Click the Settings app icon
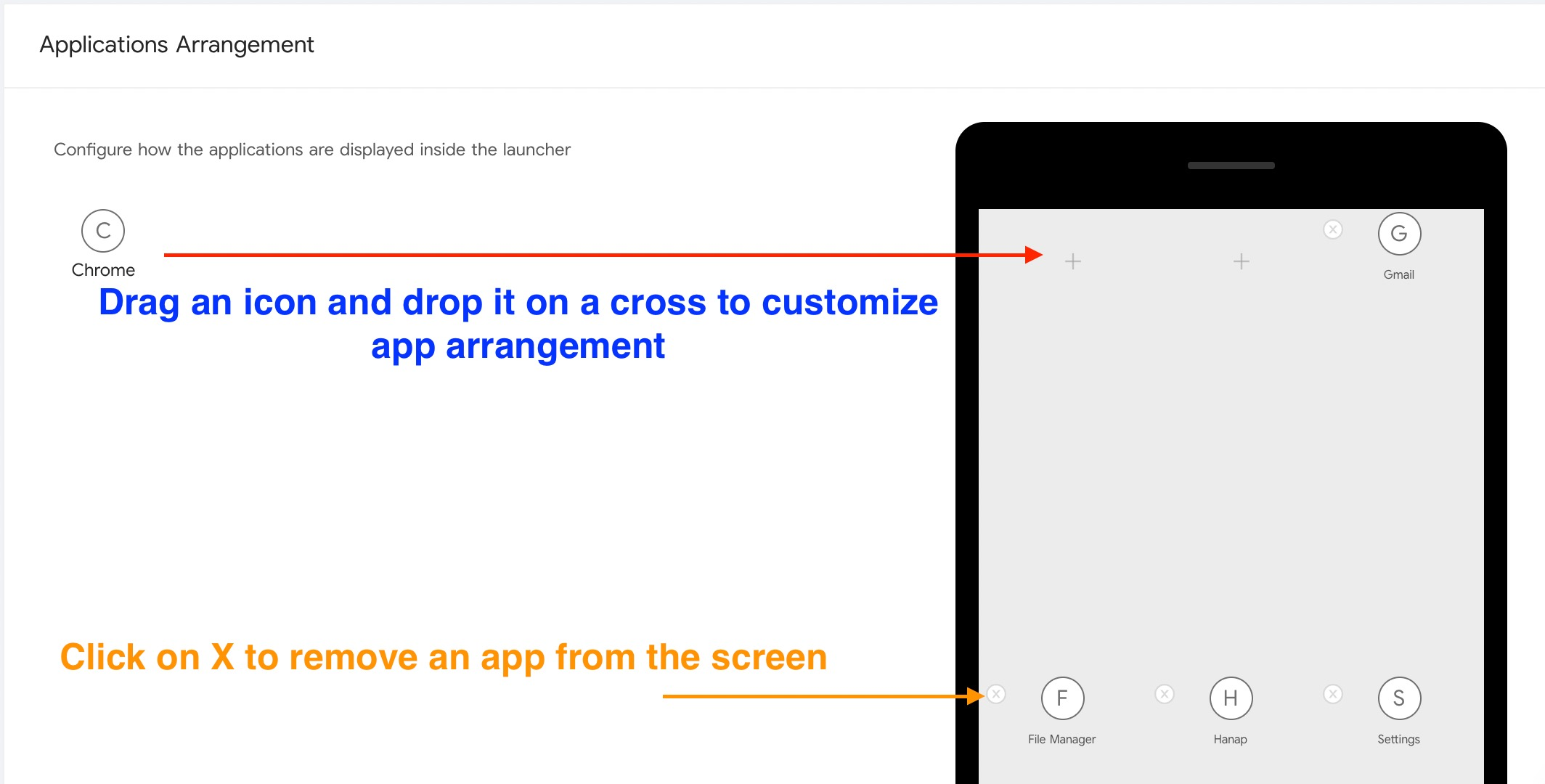The width and height of the screenshot is (1545, 784). (1399, 698)
